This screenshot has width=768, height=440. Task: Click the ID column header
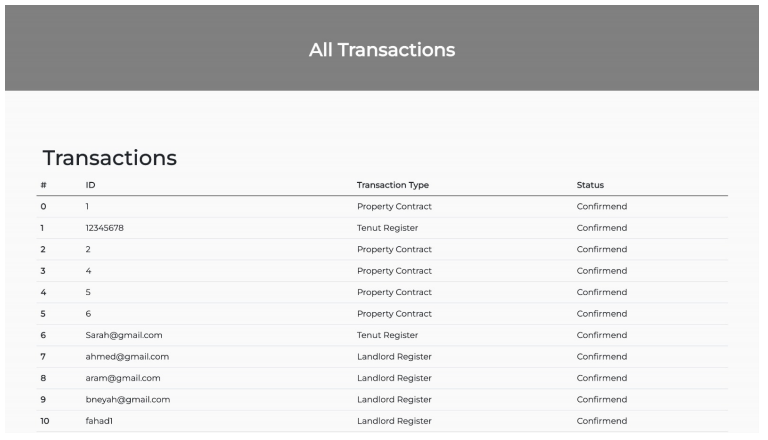click(x=90, y=185)
